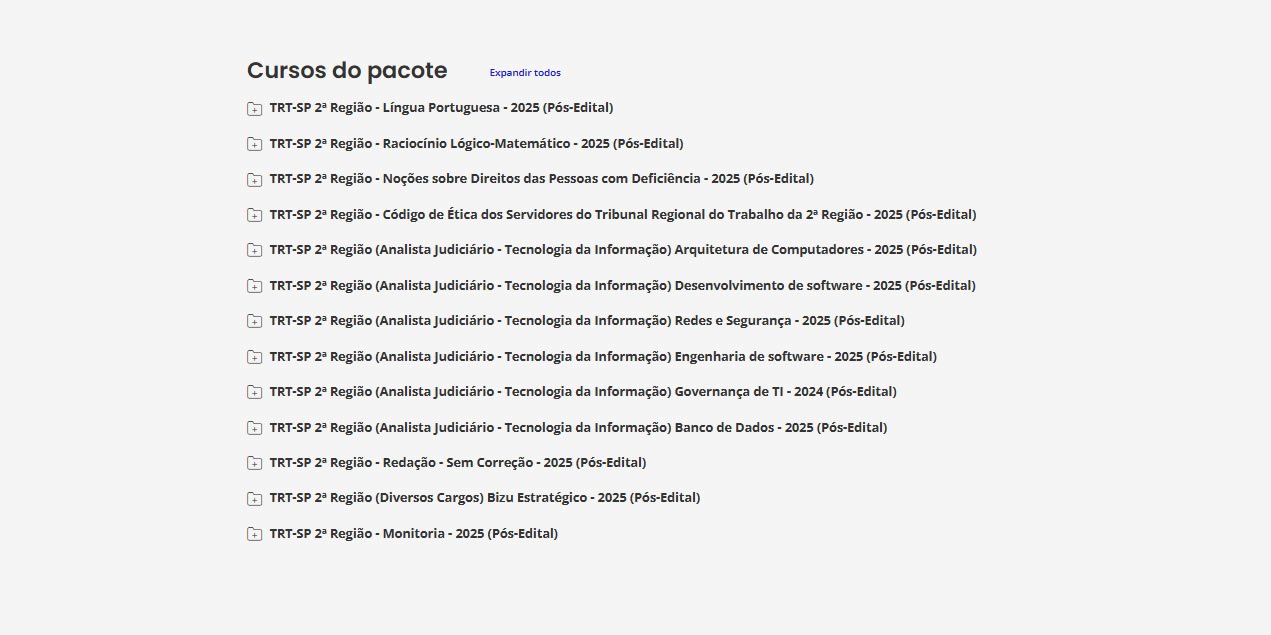Click folder-plus icon for Bizu Estratégico
The image size is (1271, 635).
pos(254,499)
